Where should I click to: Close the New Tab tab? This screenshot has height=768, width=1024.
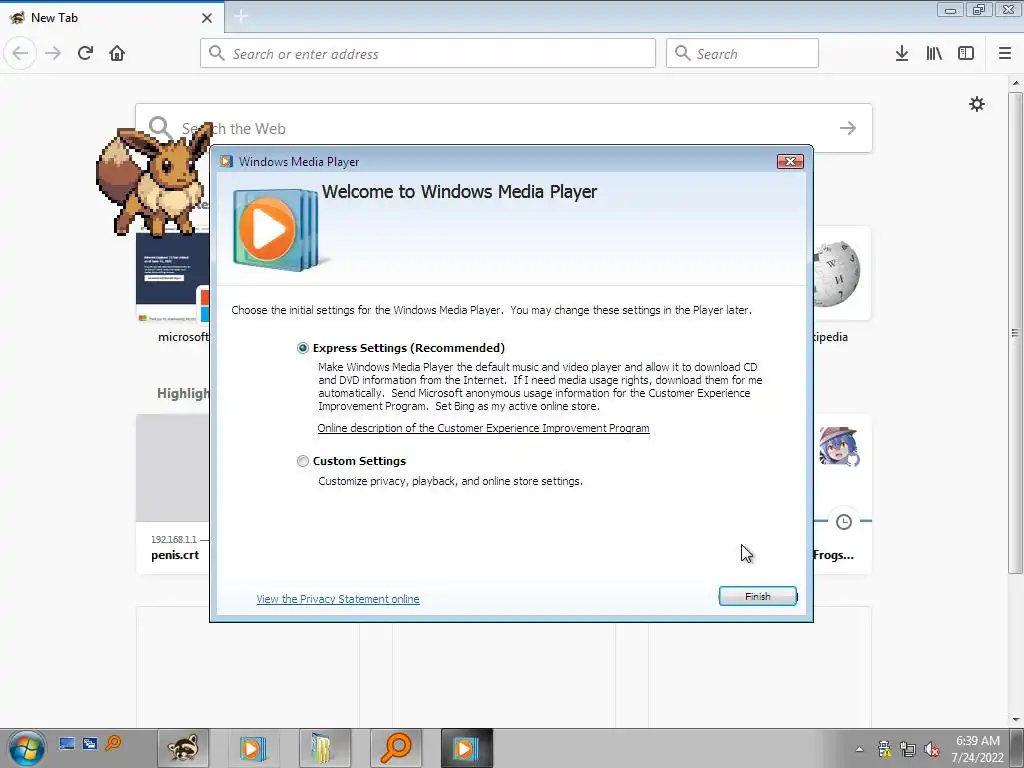tap(207, 18)
